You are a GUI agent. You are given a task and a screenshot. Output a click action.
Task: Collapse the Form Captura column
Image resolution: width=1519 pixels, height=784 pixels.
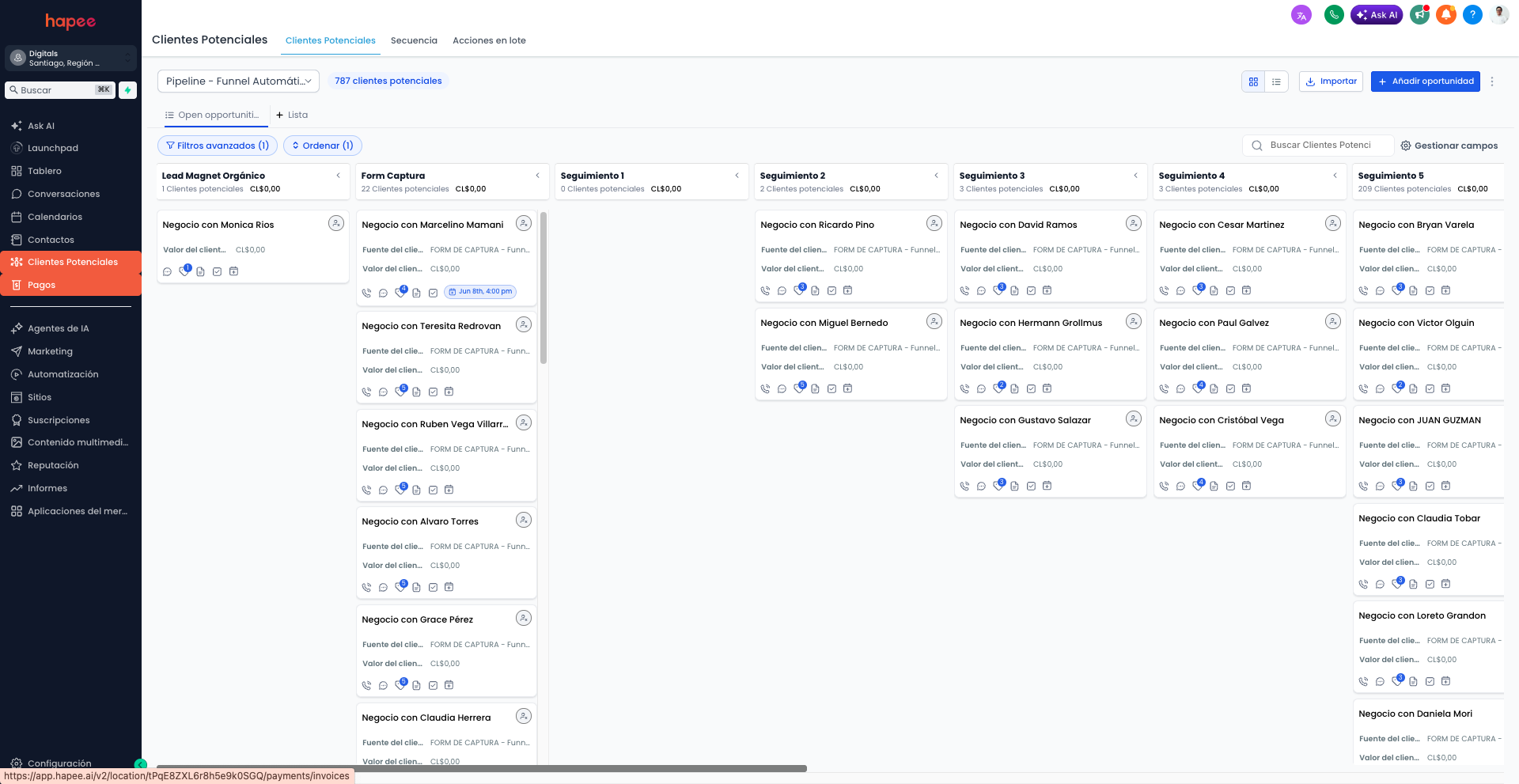click(538, 176)
